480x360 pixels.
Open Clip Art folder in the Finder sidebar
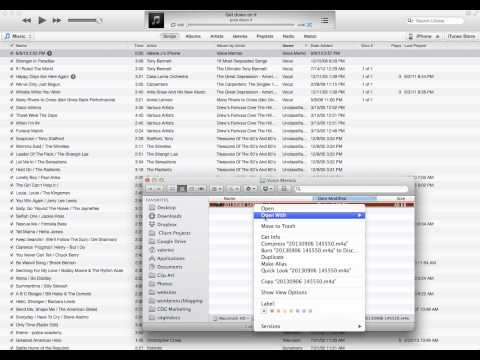[162, 275]
